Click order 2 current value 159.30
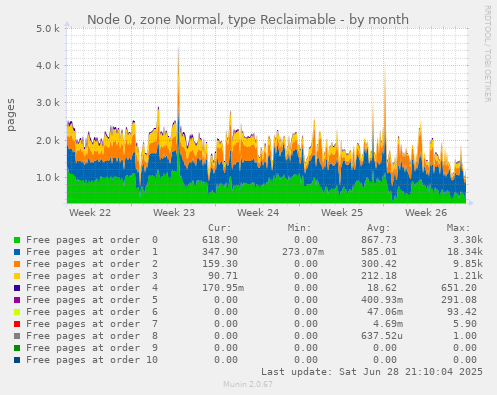The image size is (497, 395). pos(220,264)
